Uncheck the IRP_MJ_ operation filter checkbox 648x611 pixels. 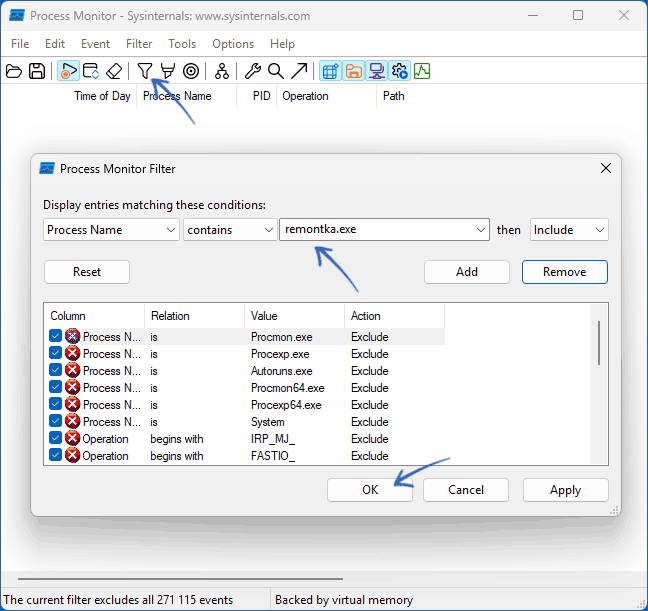55,437
